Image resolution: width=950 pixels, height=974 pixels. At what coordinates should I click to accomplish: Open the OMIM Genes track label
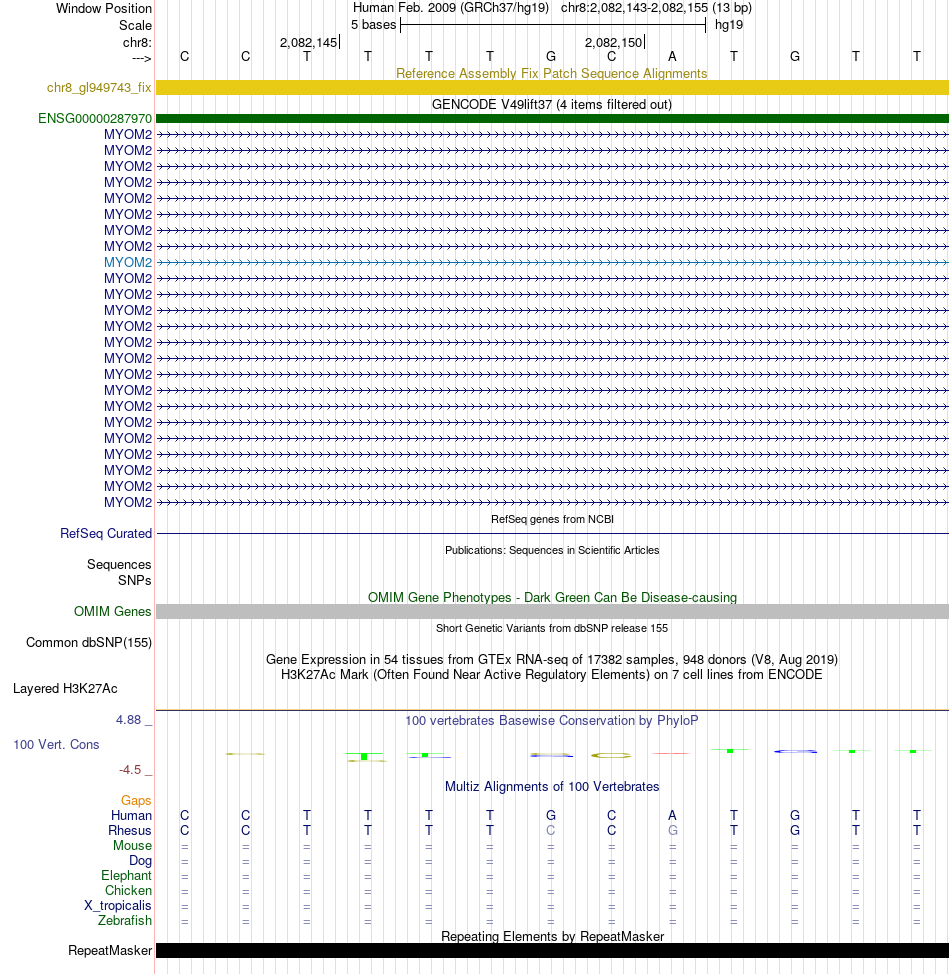[112, 611]
